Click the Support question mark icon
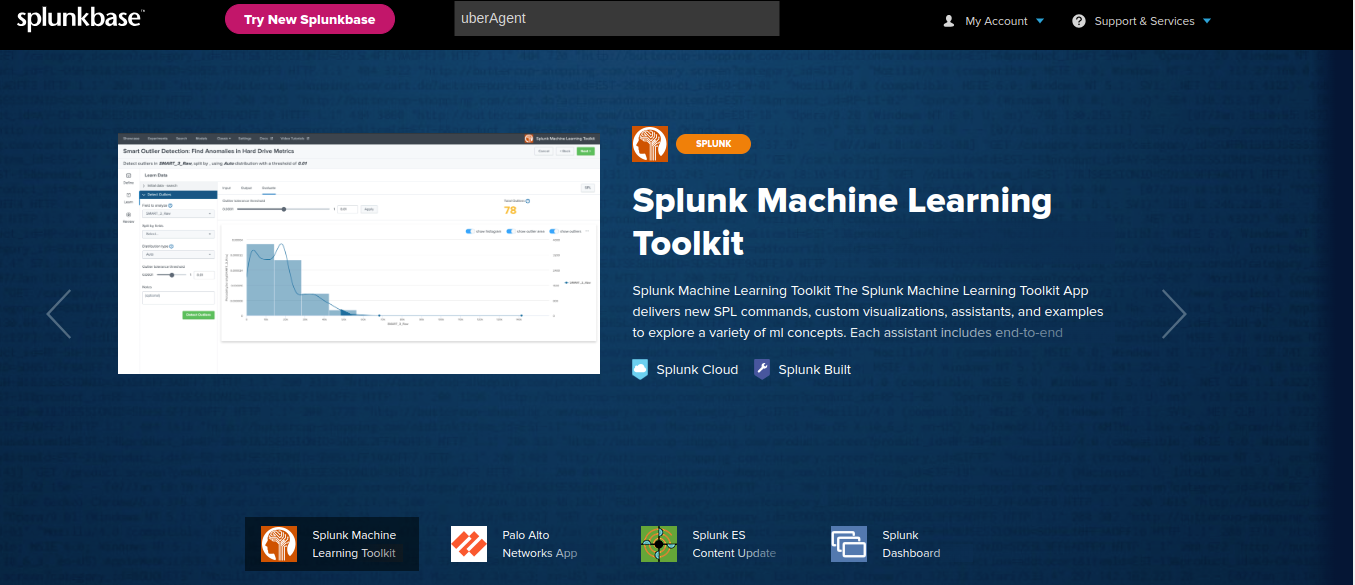Screen dimensions: 1355x585 1079,21
